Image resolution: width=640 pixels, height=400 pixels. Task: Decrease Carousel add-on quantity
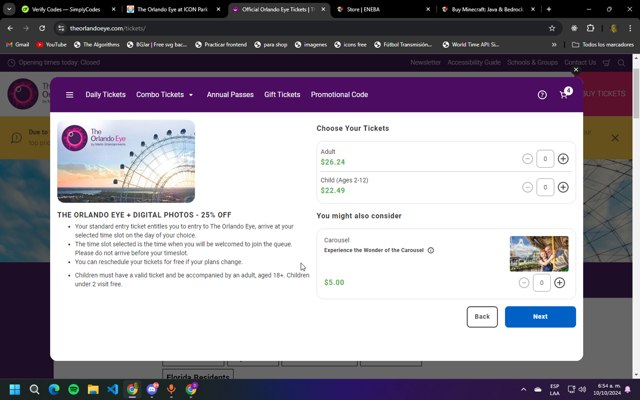(x=524, y=283)
